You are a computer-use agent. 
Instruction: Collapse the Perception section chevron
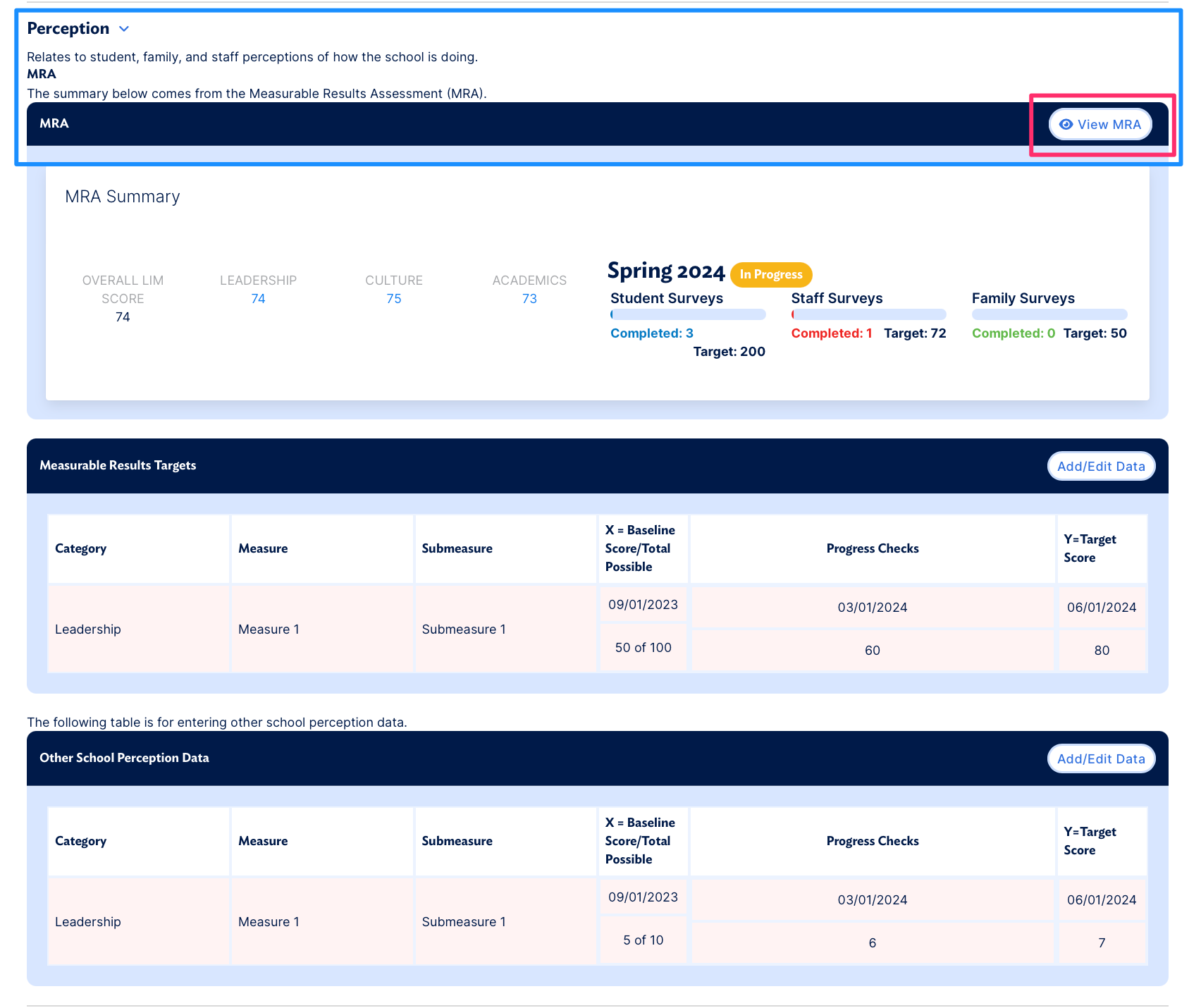click(124, 29)
